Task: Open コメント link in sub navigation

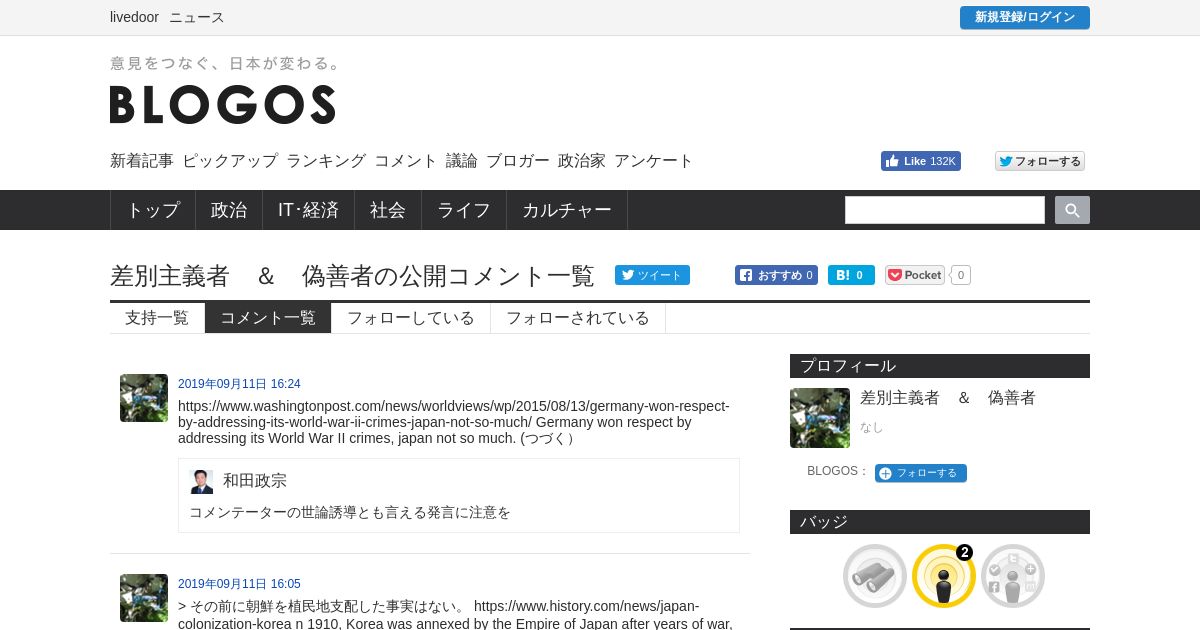Action: [406, 161]
